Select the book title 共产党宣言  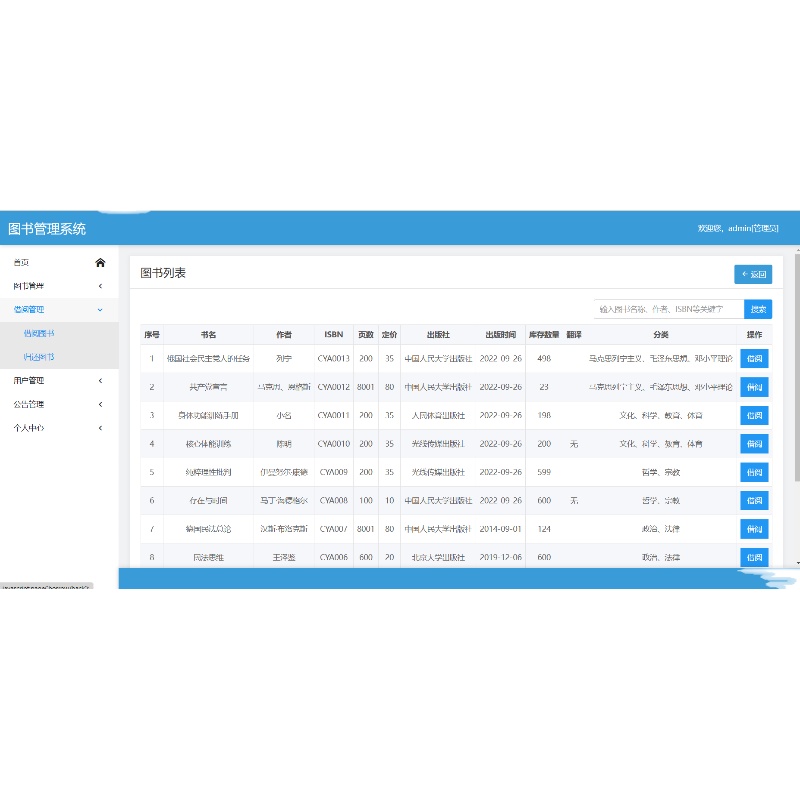[x=208, y=387]
